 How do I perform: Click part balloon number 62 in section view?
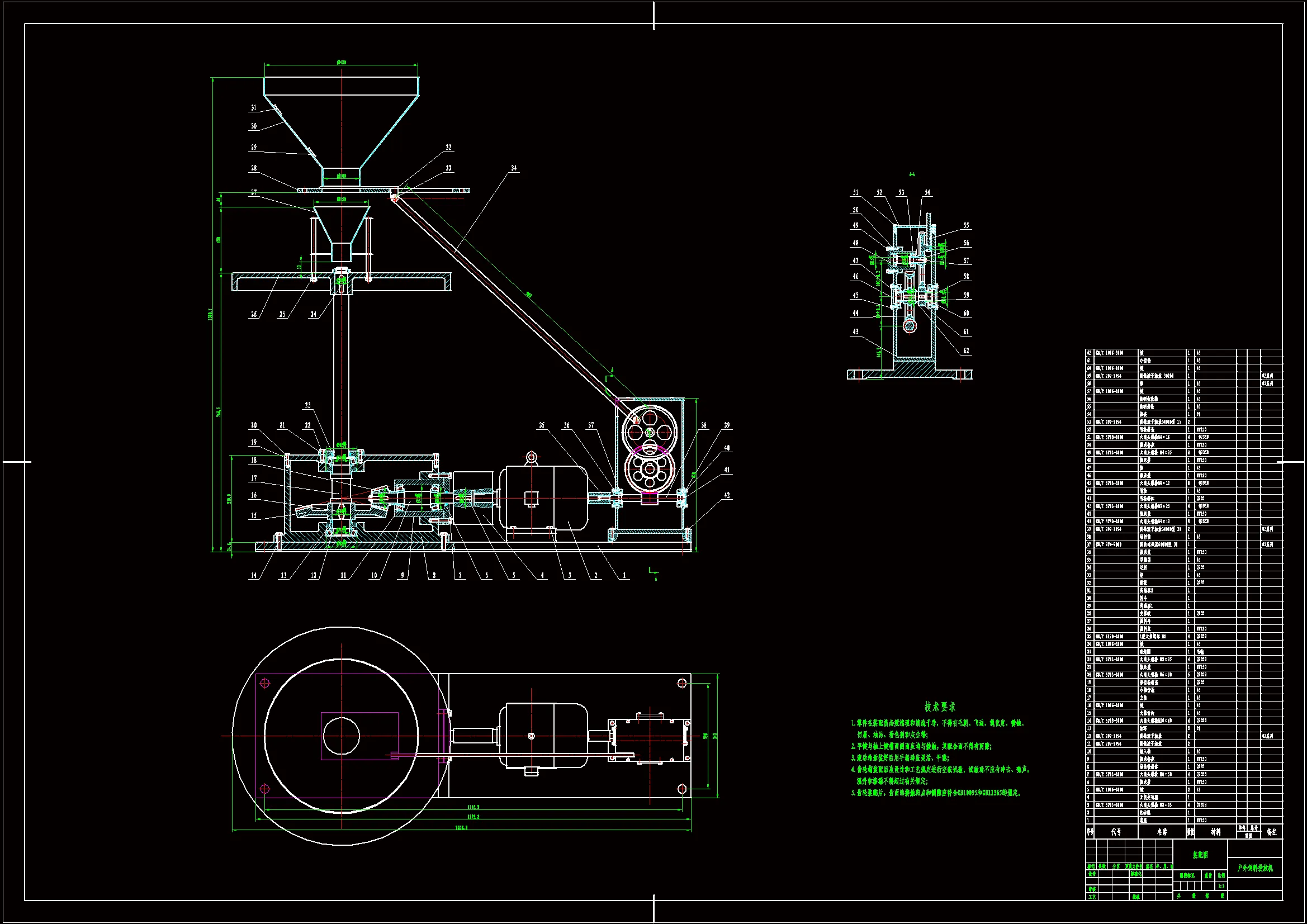966,350
